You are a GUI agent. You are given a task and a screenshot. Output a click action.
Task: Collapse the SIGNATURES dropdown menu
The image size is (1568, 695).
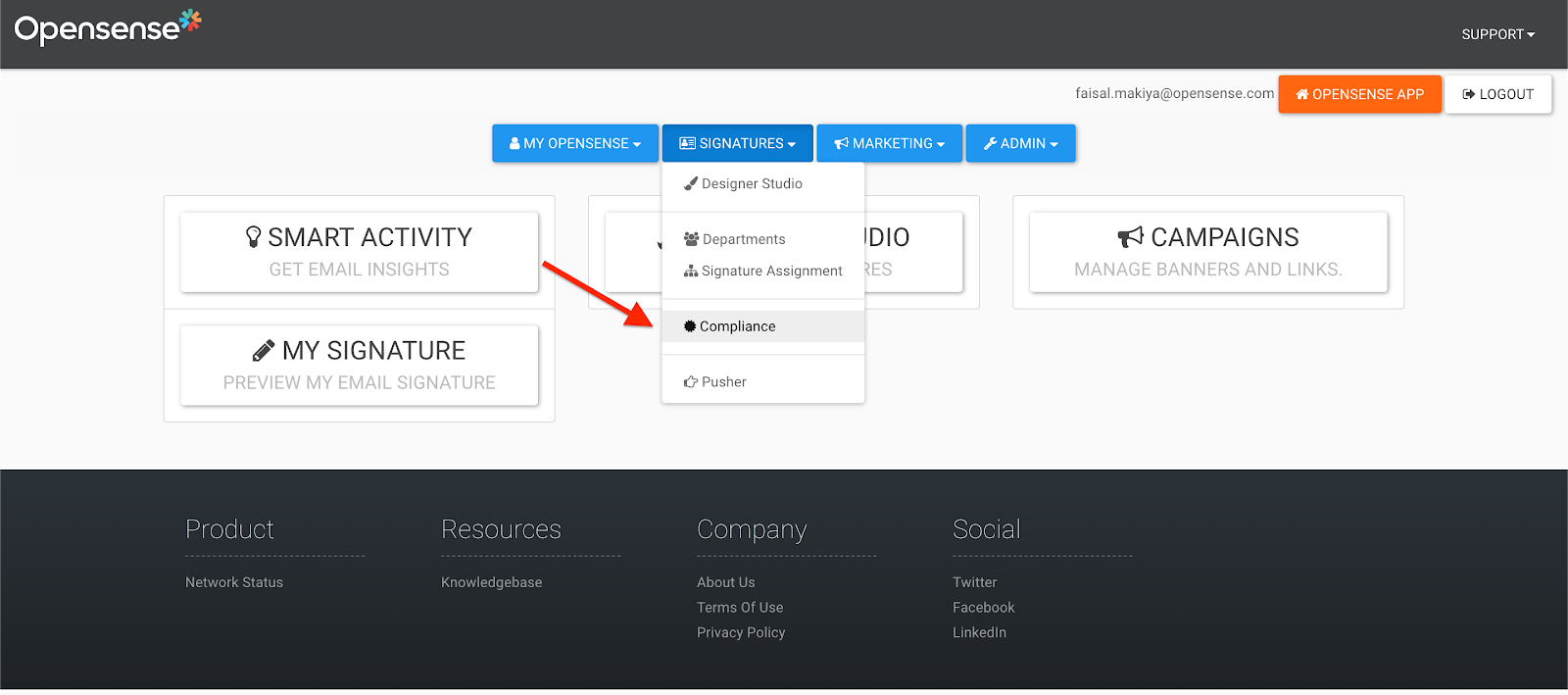(737, 143)
